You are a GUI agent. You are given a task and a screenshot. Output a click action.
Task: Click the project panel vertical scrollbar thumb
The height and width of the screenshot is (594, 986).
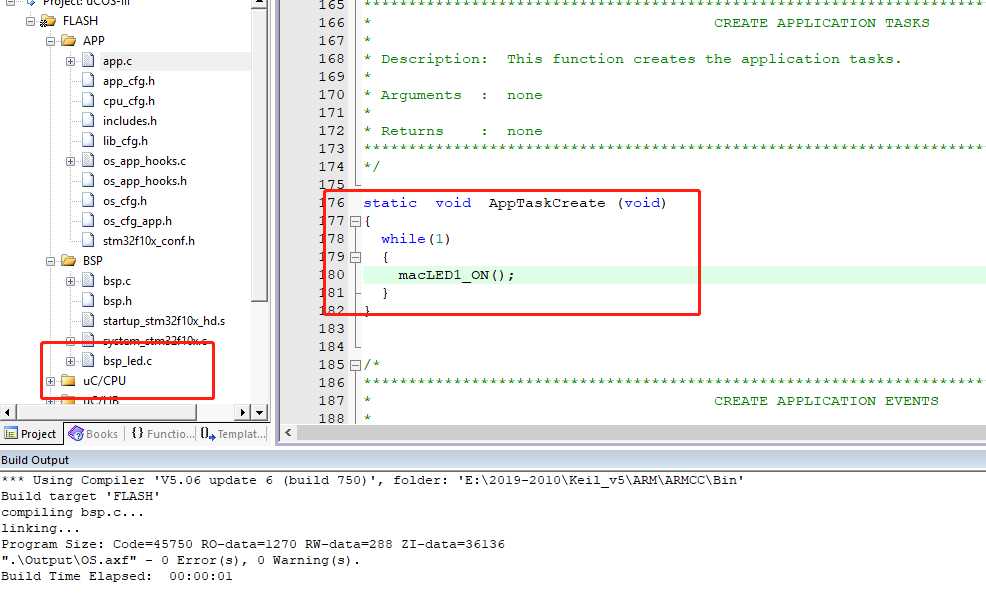(260, 154)
